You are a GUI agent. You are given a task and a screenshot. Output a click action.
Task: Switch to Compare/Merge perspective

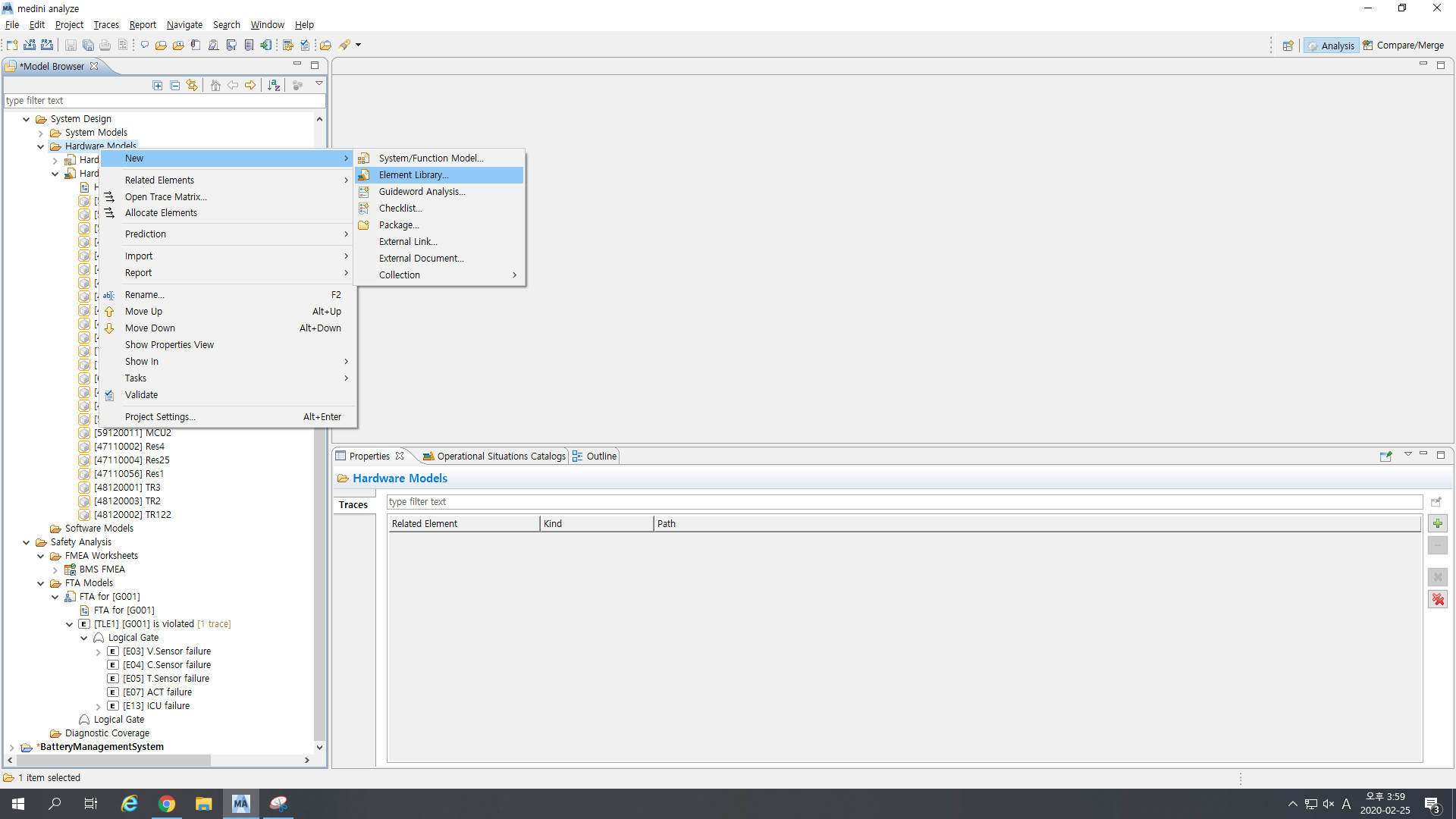(x=1404, y=45)
